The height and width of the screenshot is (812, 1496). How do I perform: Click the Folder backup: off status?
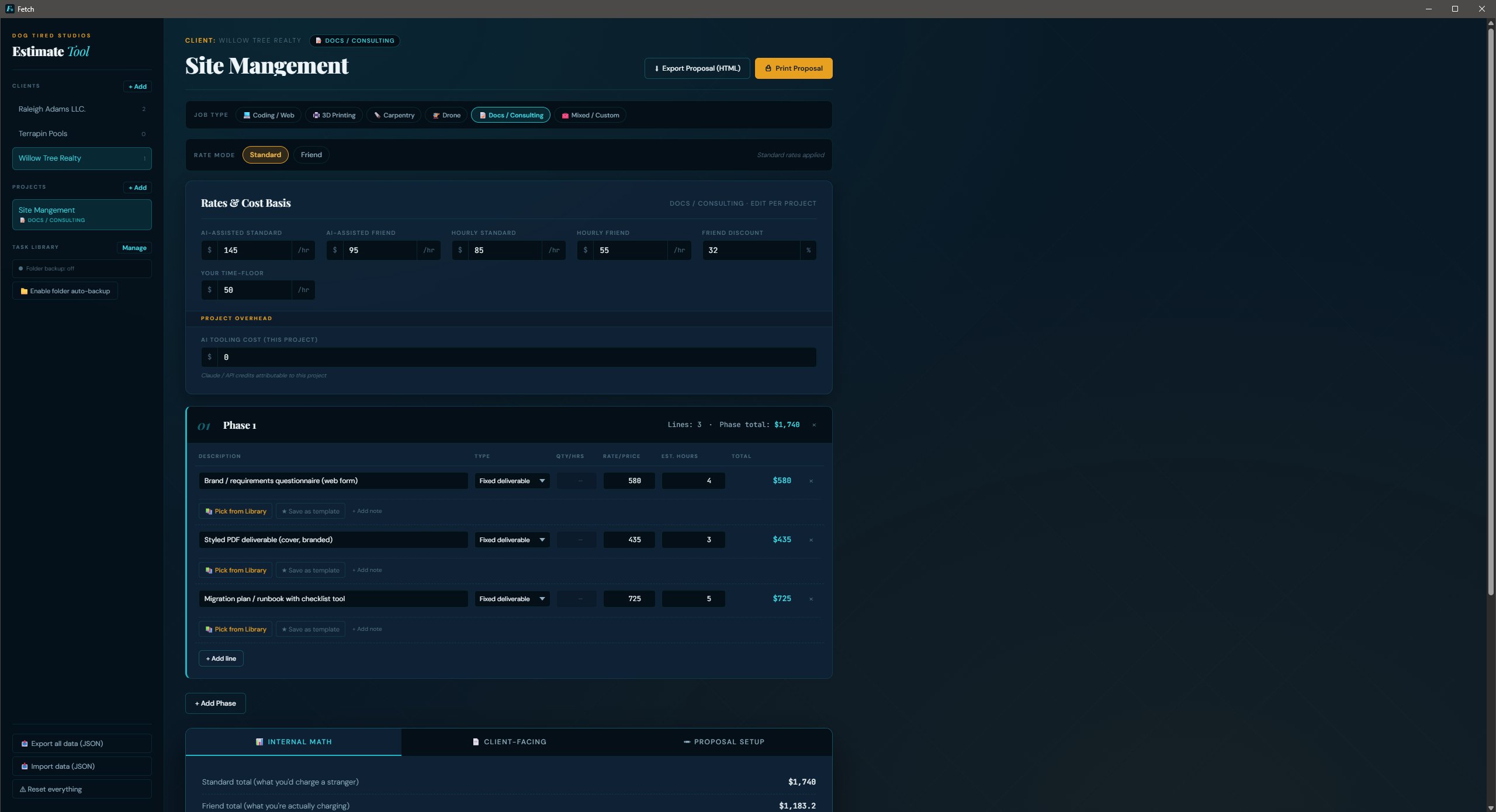click(x=82, y=269)
